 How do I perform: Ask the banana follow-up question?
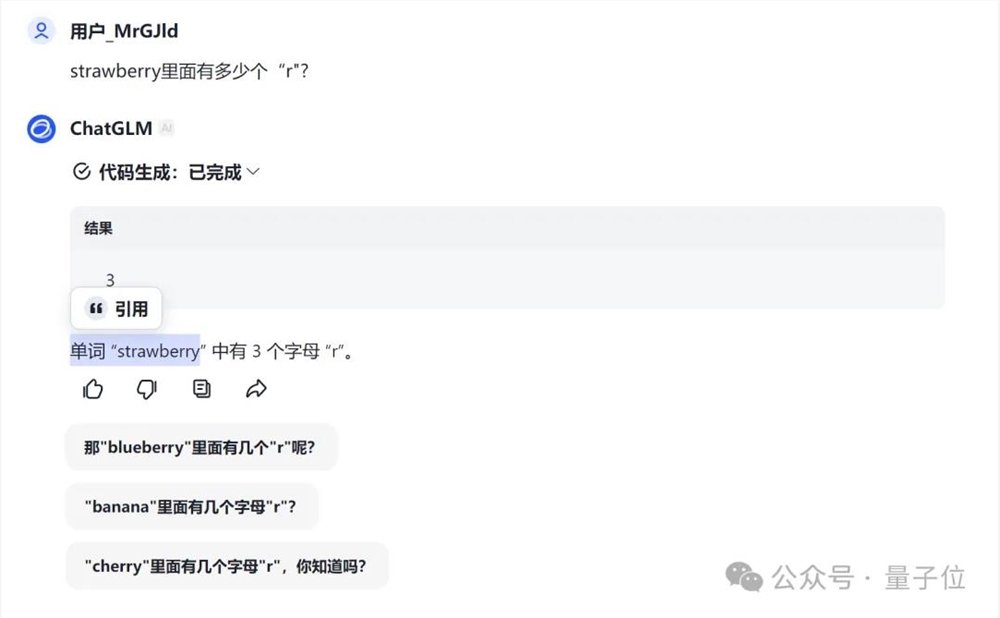coord(193,506)
